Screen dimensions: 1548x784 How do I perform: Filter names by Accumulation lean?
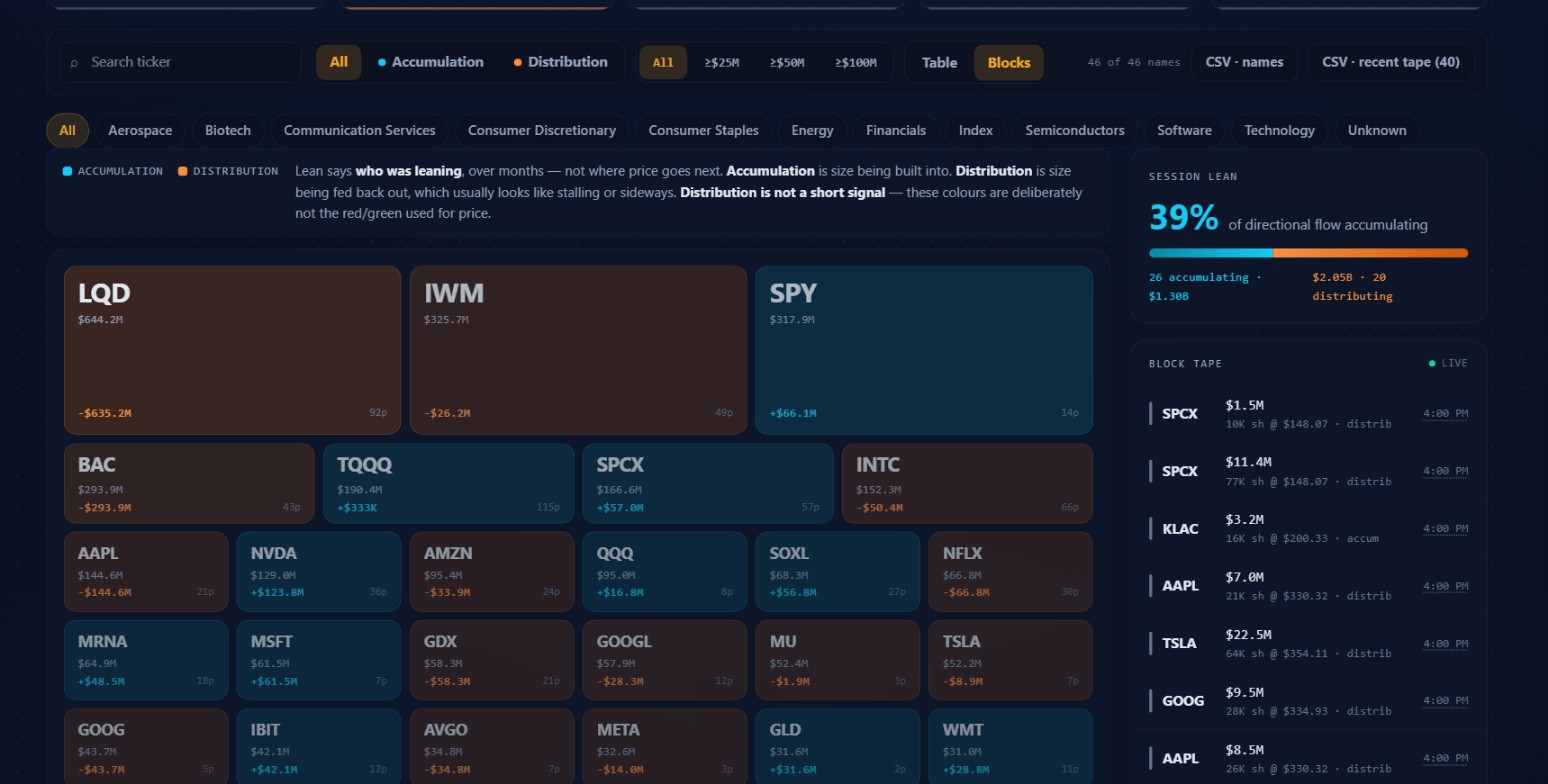tap(431, 62)
